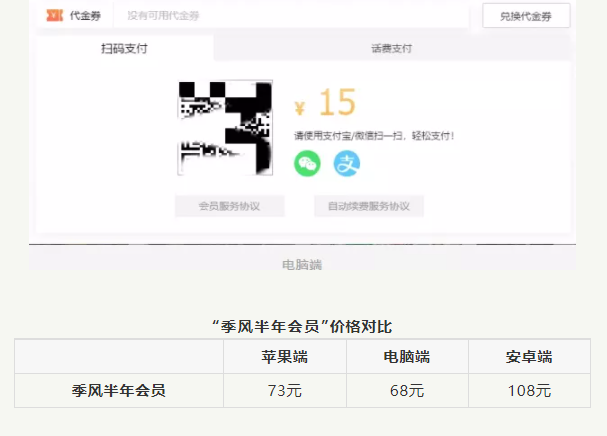
Task: Click the 代金券 label text
Action: tap(85, 16)
